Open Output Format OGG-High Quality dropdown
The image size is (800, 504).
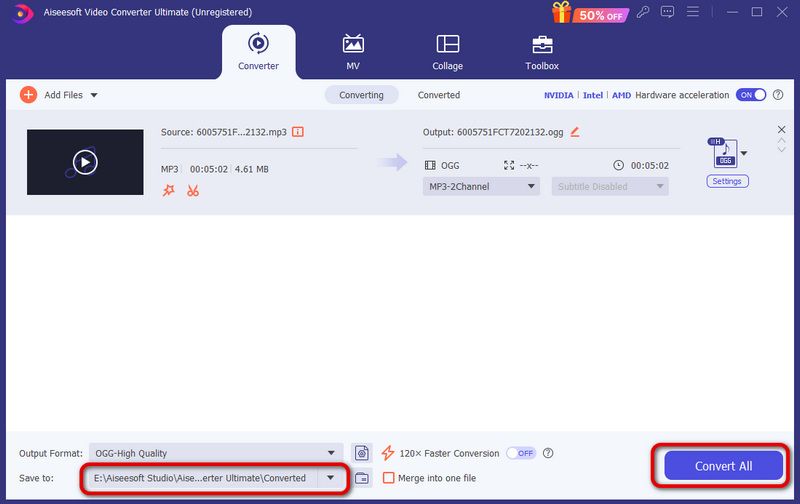tap(216, 453)
